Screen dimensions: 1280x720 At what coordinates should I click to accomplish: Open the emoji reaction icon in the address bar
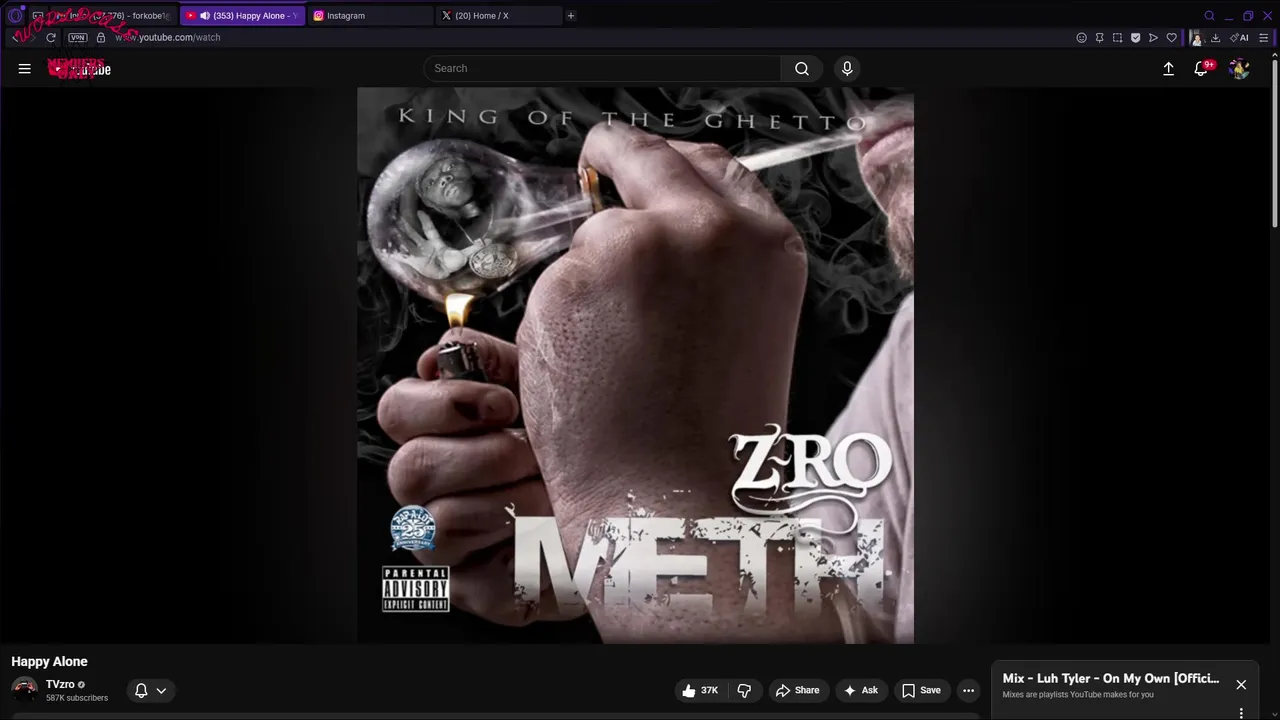click(1081, 38)
